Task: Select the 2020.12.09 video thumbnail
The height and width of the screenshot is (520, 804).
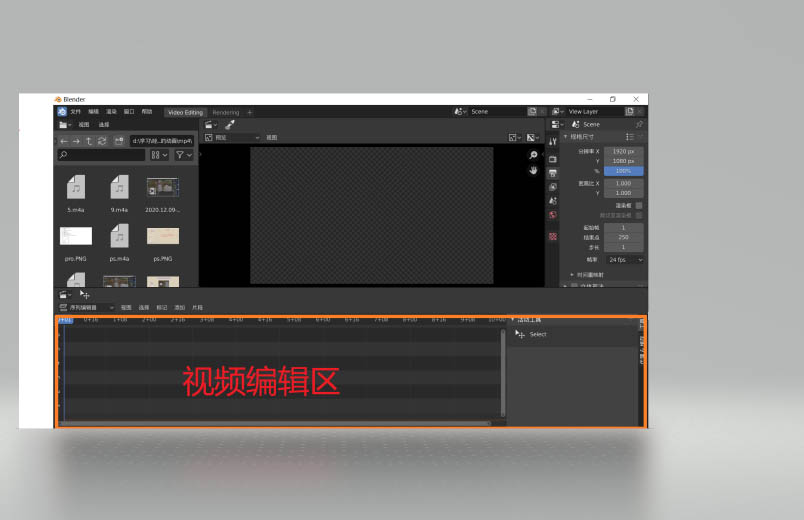Action: (163, 194)
